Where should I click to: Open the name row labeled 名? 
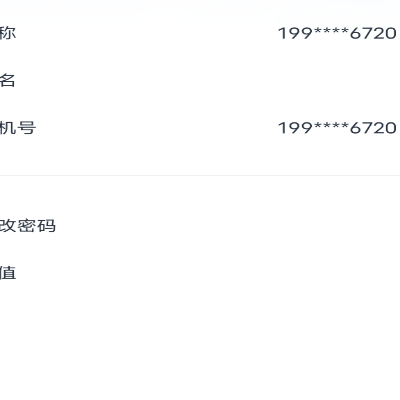200,81
